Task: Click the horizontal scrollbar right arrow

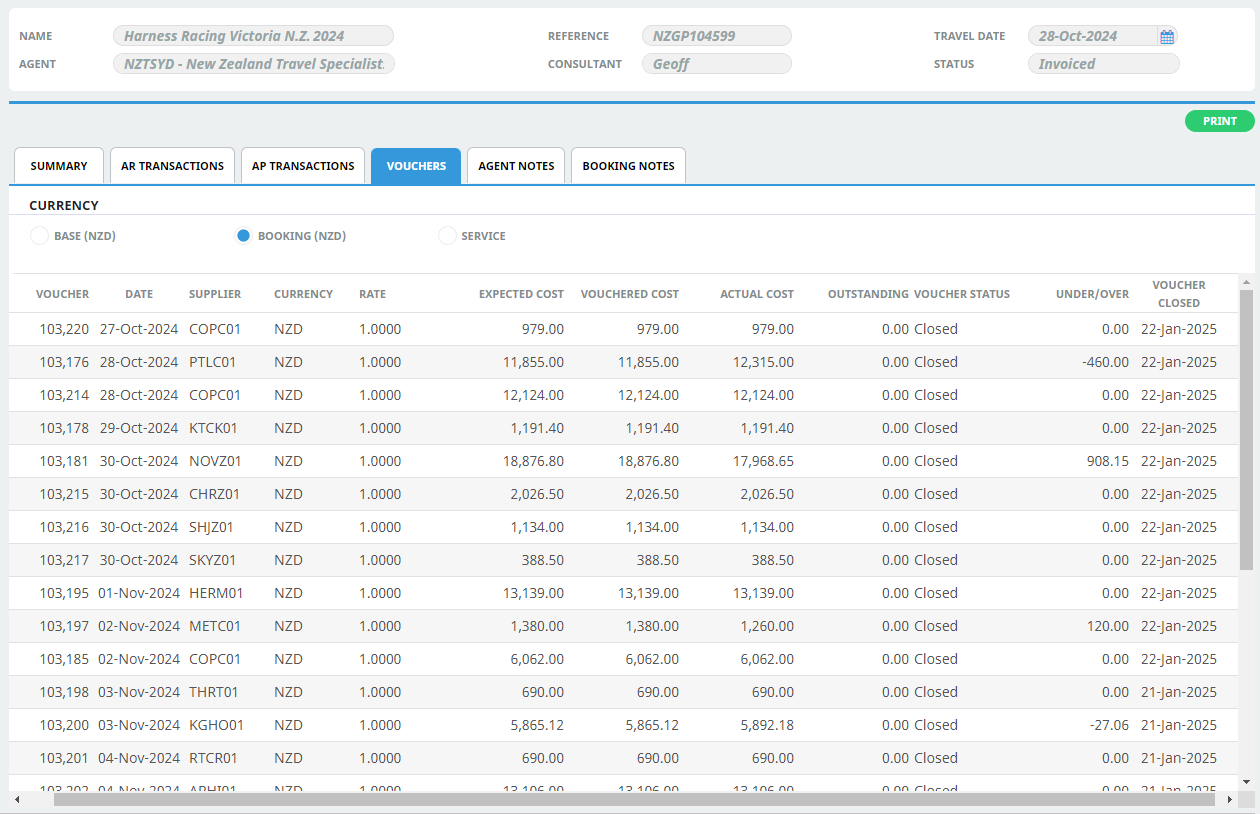Action: pos(1229,800)
